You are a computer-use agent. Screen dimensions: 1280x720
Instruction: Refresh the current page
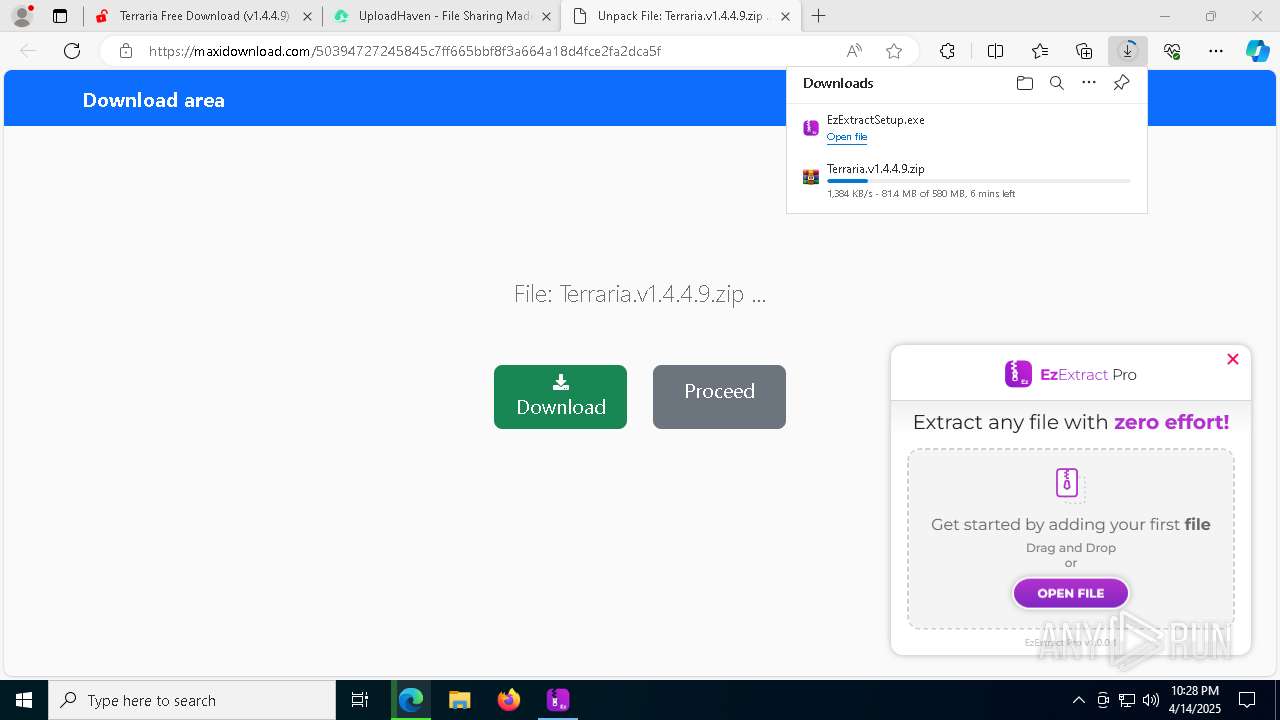72,51
